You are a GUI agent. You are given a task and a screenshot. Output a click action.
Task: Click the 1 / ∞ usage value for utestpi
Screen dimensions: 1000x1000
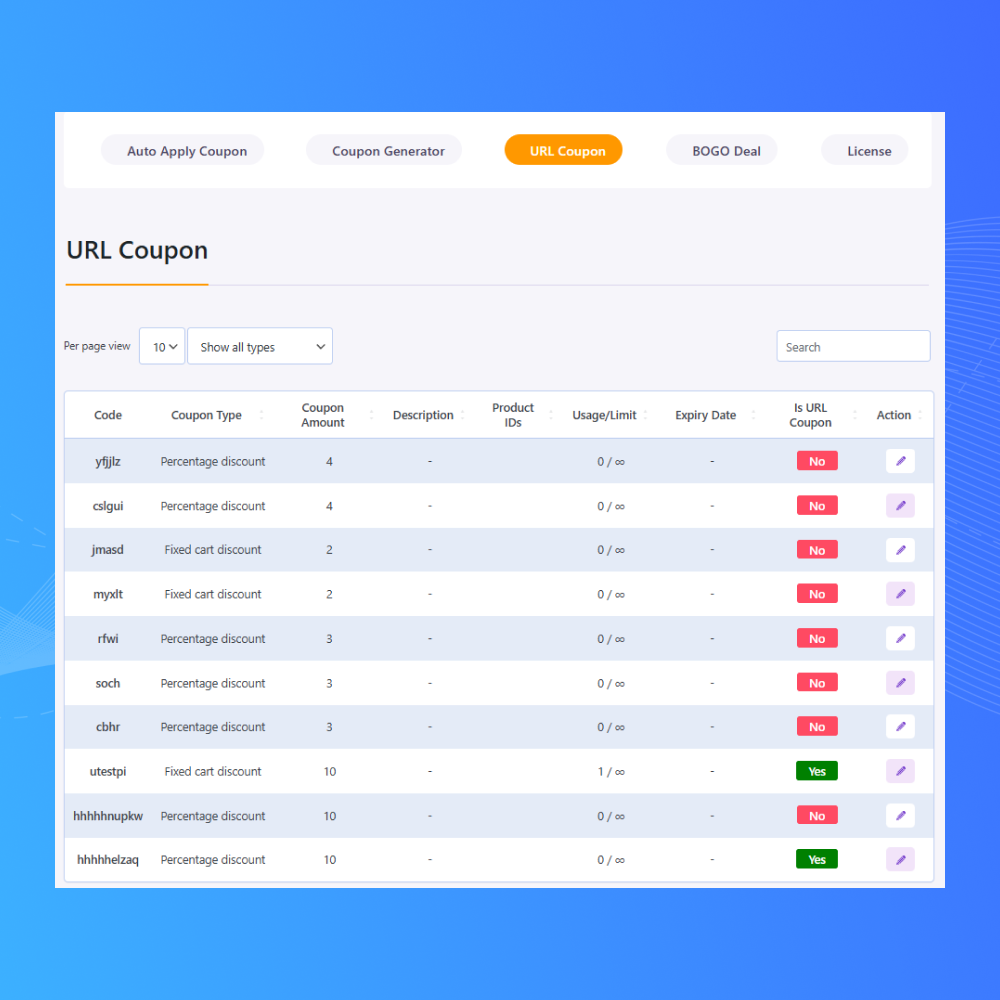[611, 772]
